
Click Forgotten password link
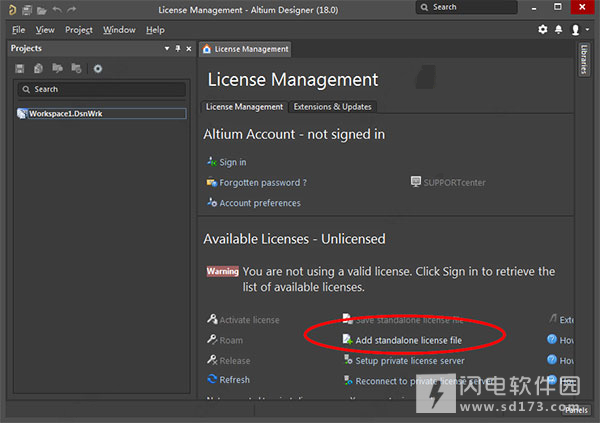(263, 183)
